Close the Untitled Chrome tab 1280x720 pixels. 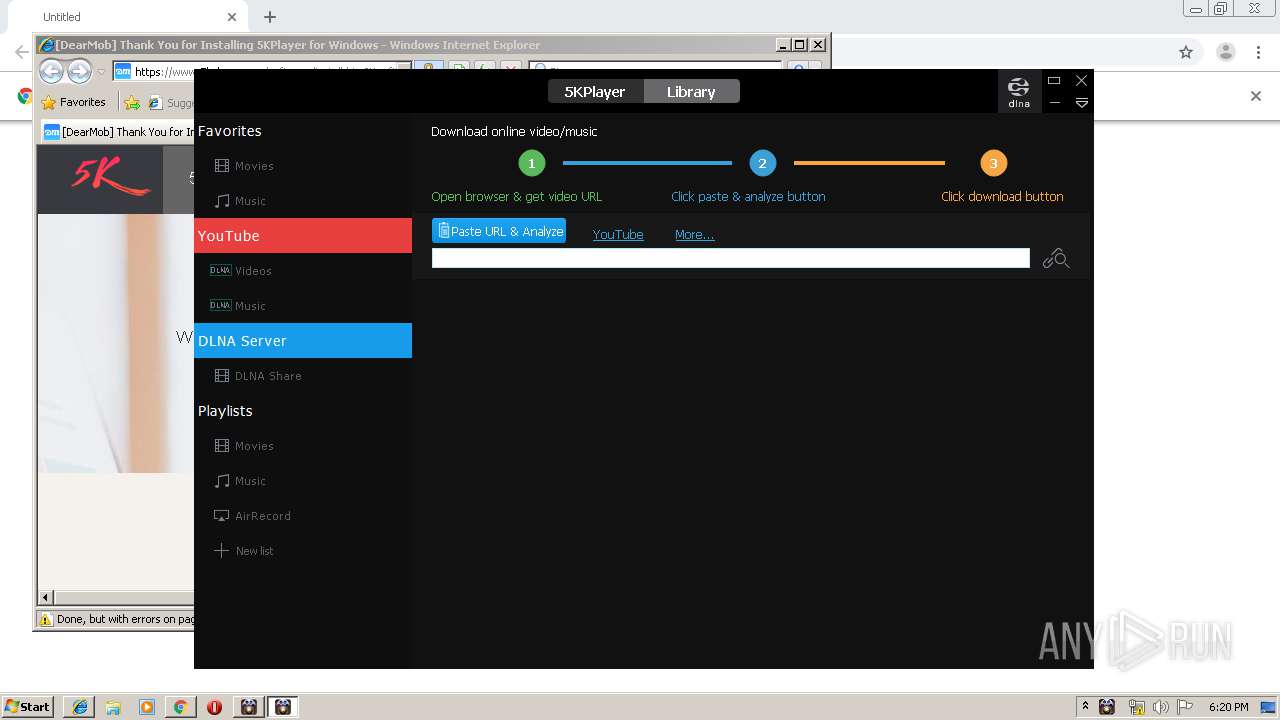(232, 17)
